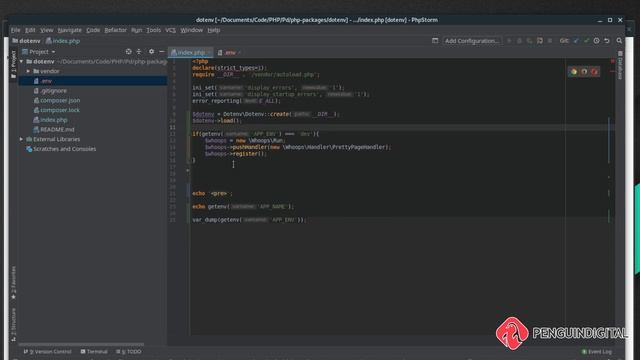Viewport: 640px width, 360px height.
Task: Click the Debug bug icon
Action: tap(519, 41)
